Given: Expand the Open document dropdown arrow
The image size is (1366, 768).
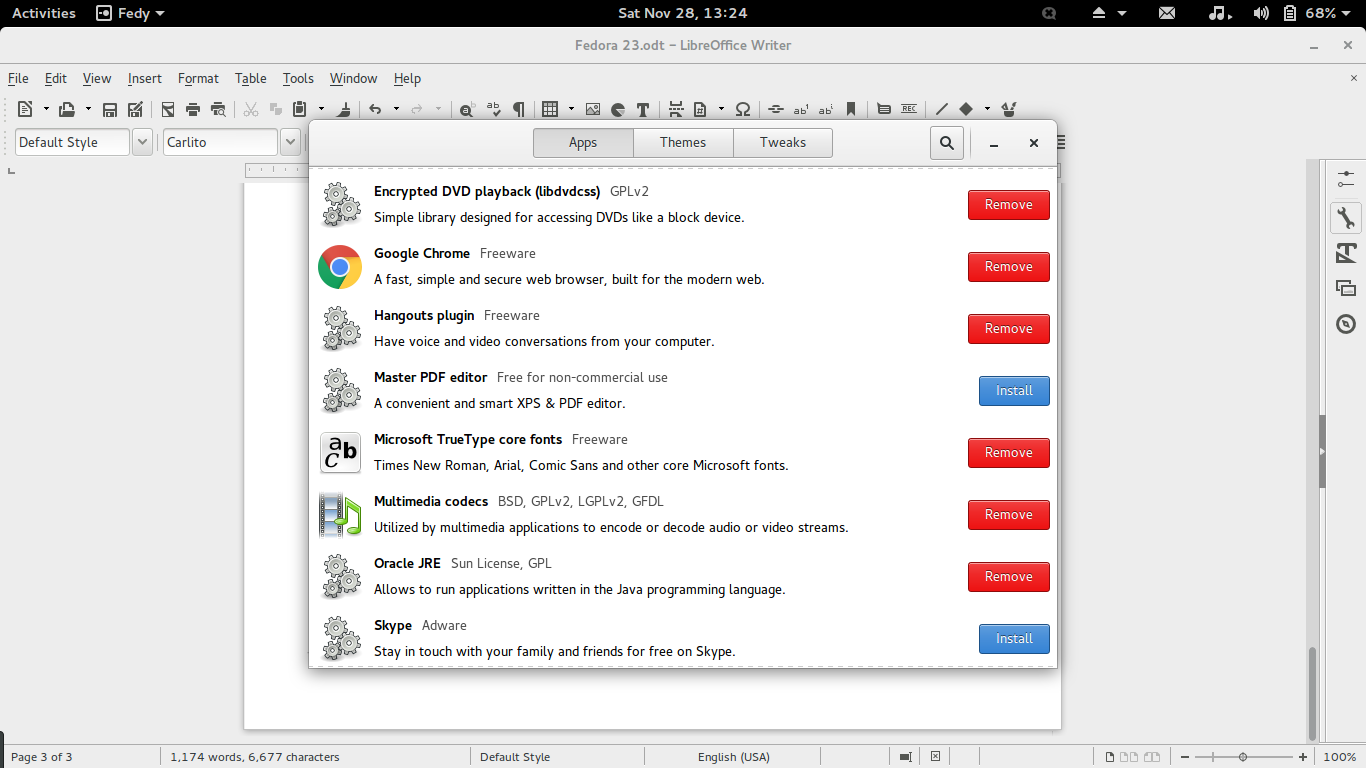Looking at the screenshot, I should point(88,109).
